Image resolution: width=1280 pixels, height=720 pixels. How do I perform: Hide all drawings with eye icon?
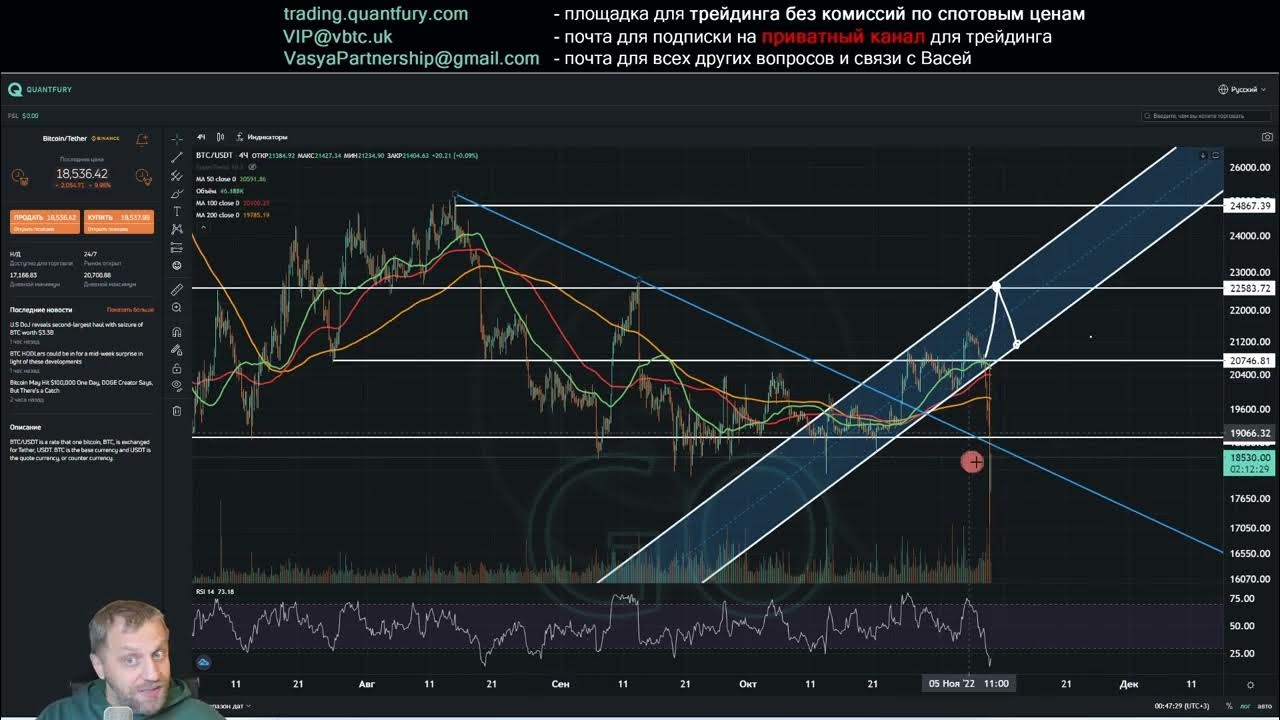[177, 386]
